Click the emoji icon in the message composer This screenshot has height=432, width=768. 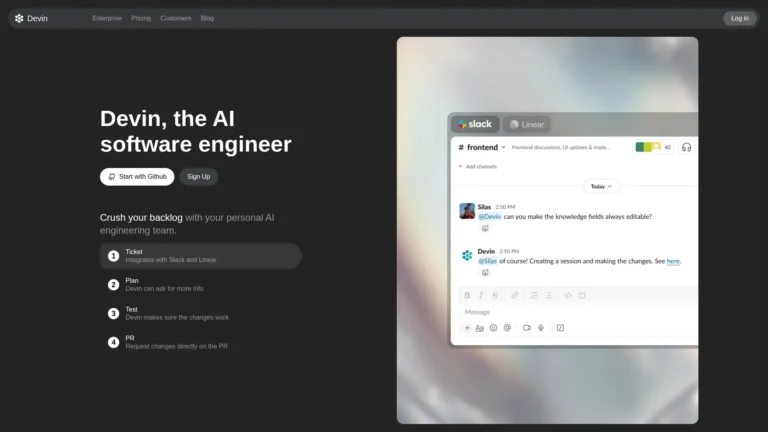pyautogui.click(x=493, y=328)
